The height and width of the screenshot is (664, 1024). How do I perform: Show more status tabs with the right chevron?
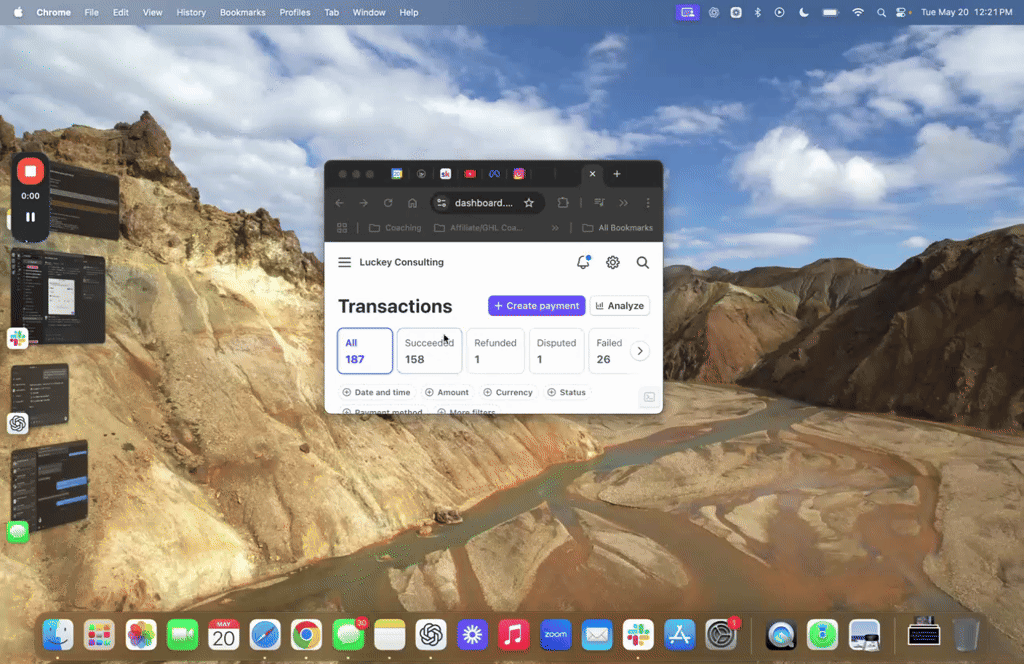[x=640, y=351]
